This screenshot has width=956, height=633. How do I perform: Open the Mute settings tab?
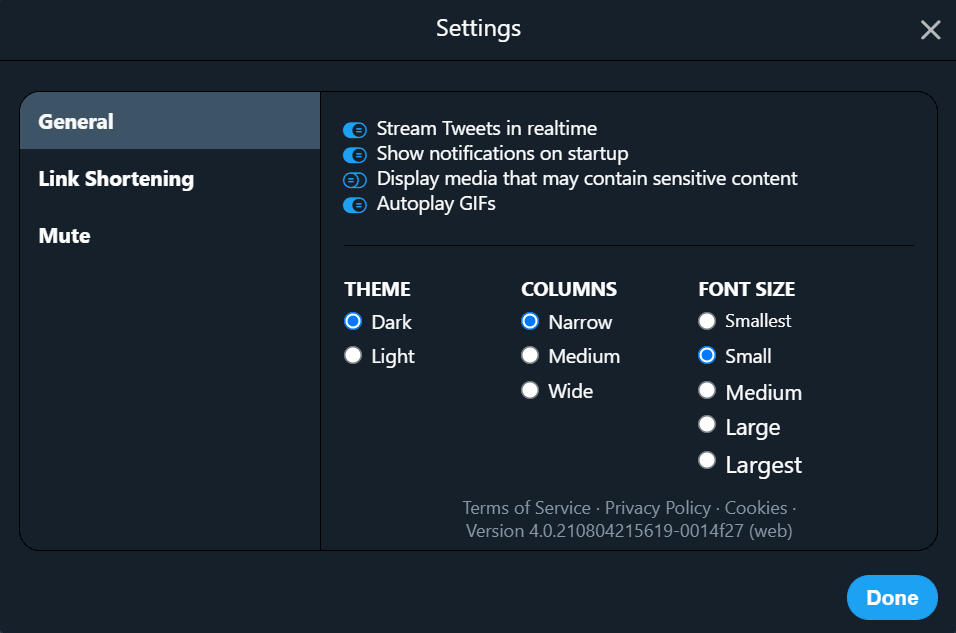[x=170, y=235]
